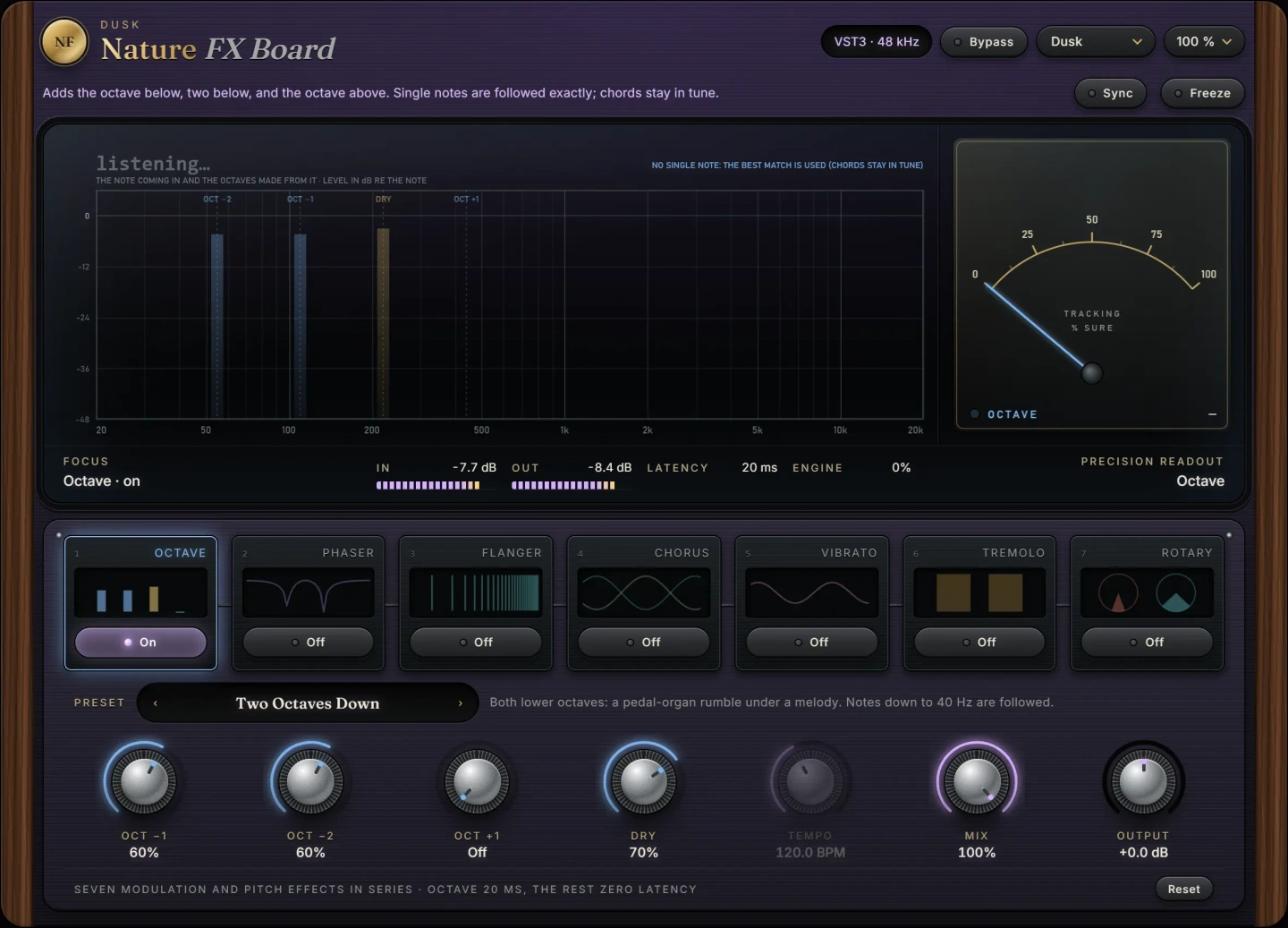This screenshot has width=1288, height=928.
Task: Click the '20 ms' latency value
Action: point(759,468)
